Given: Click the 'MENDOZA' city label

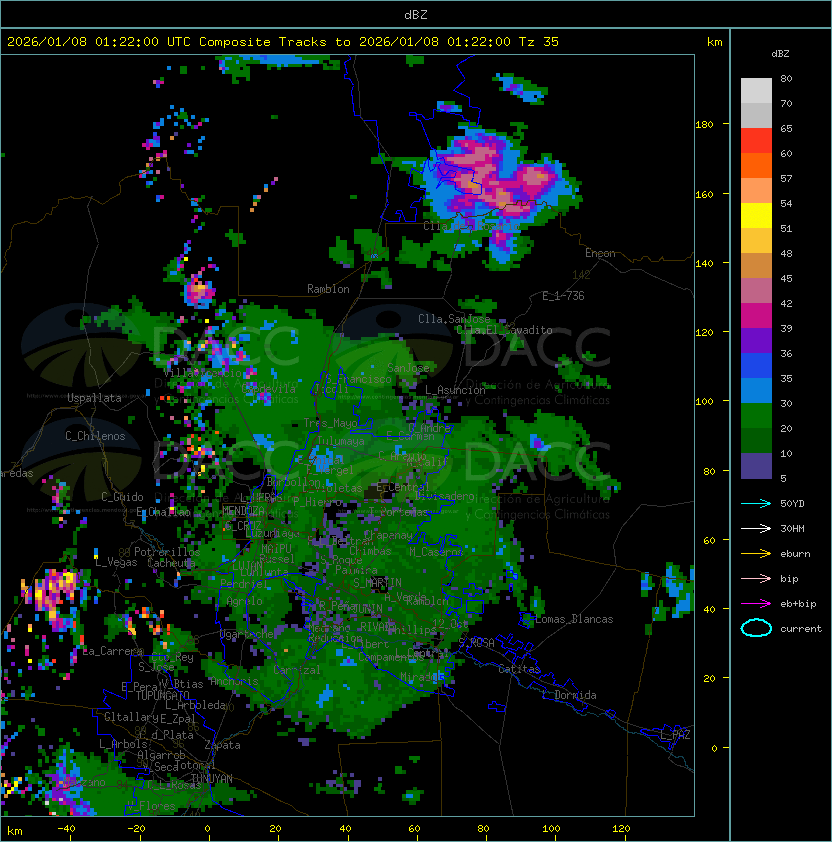Looking at the screenshot, I should point(243,510).
